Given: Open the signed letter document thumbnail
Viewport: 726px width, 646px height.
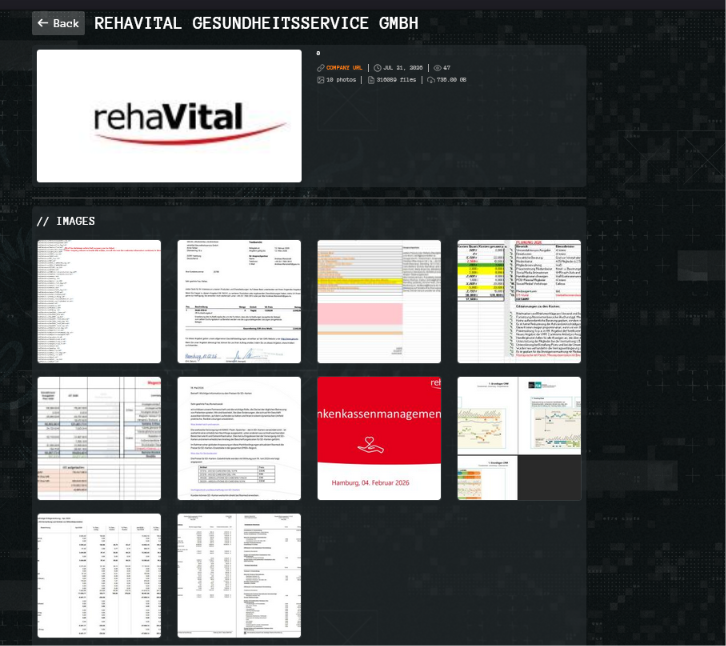Looking at the screenshot, I should pos(239,301).
